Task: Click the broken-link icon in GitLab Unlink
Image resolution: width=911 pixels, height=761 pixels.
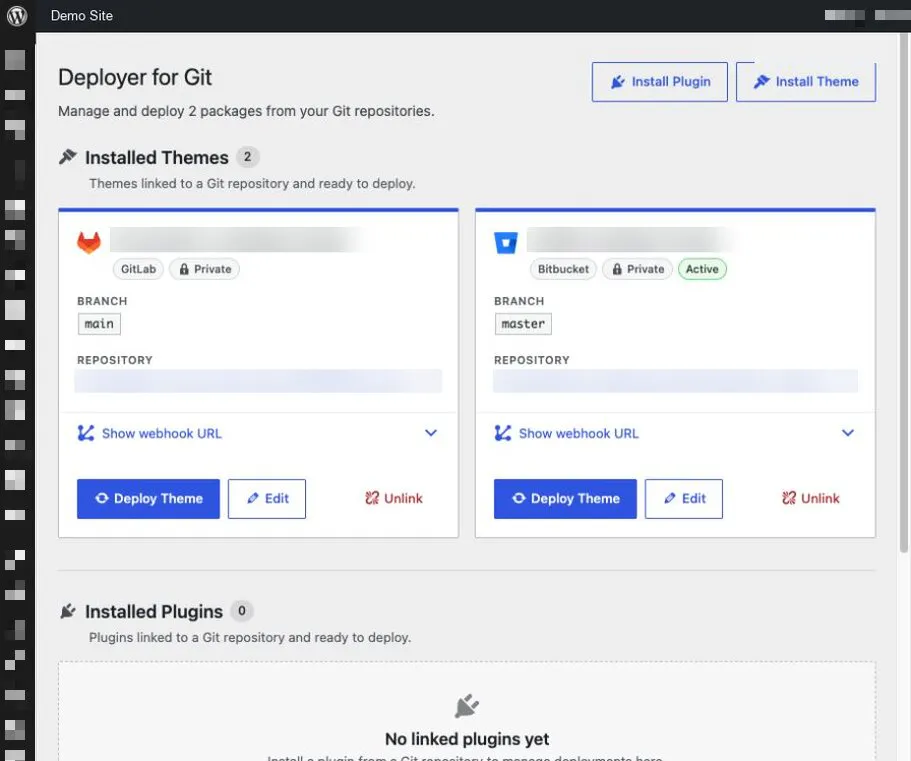Action: point(372,498)
